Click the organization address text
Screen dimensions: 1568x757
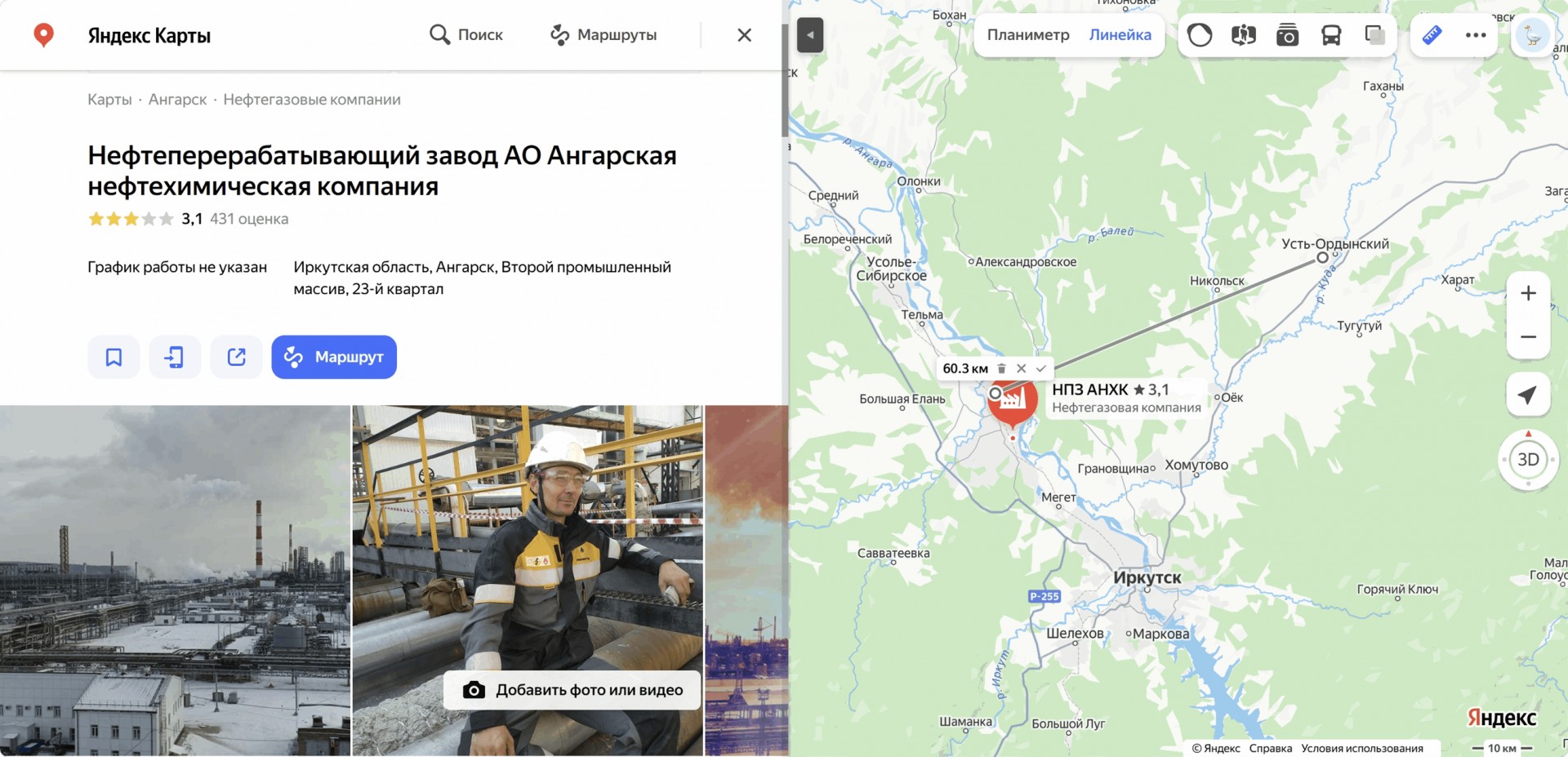point(482,278)
